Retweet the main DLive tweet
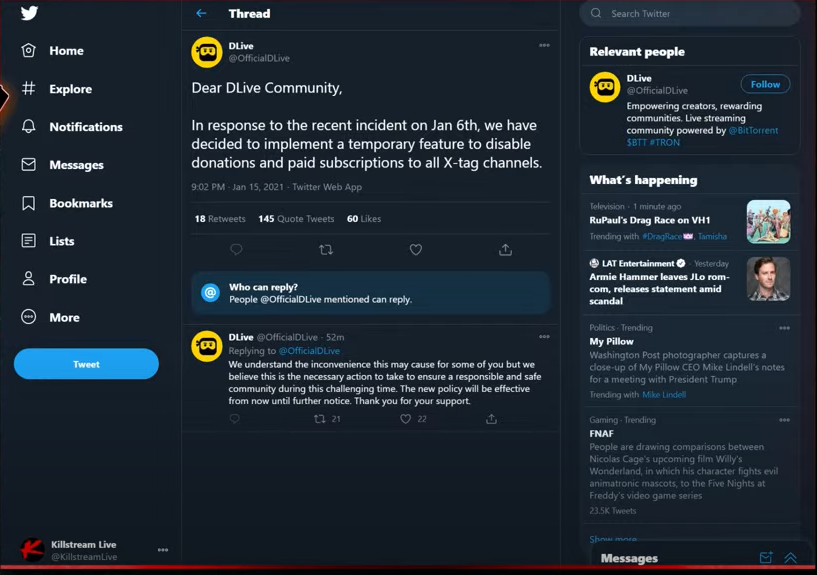This screenshot has height=575, width=817. coord(326,250)
